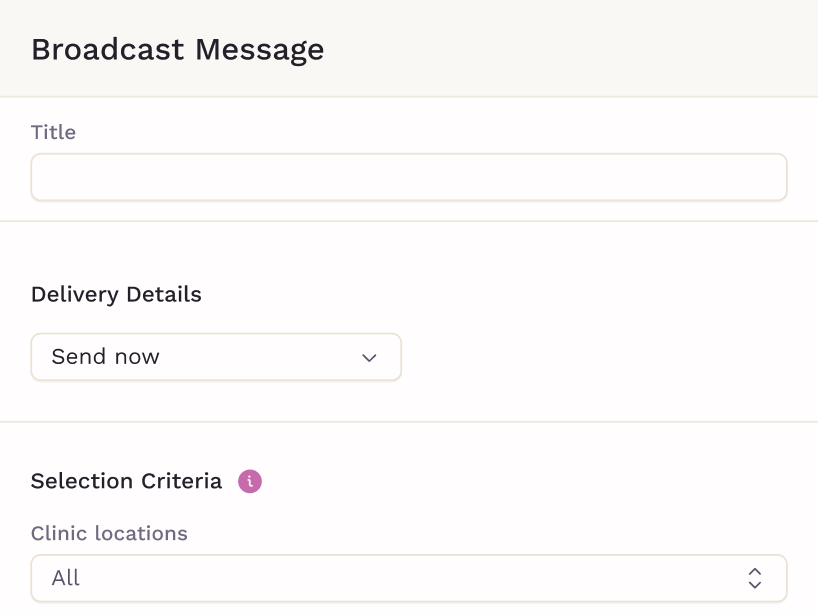Click the Delivery Details section heading
Image resolution: width=818 pixels, height=614 pixels.
point(116,294)
